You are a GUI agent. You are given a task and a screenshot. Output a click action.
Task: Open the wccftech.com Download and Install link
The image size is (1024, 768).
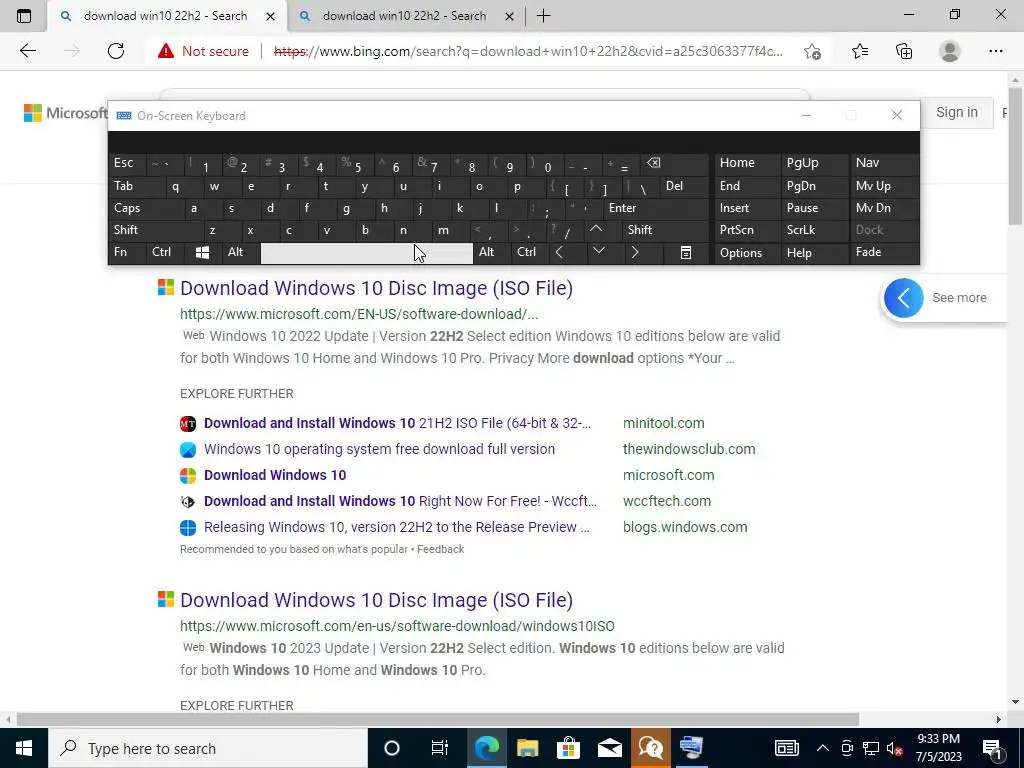[400, 502]
